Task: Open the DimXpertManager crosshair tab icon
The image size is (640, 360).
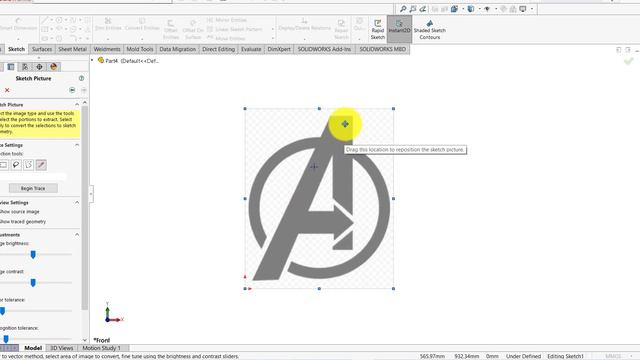Action: pos(39,67)
